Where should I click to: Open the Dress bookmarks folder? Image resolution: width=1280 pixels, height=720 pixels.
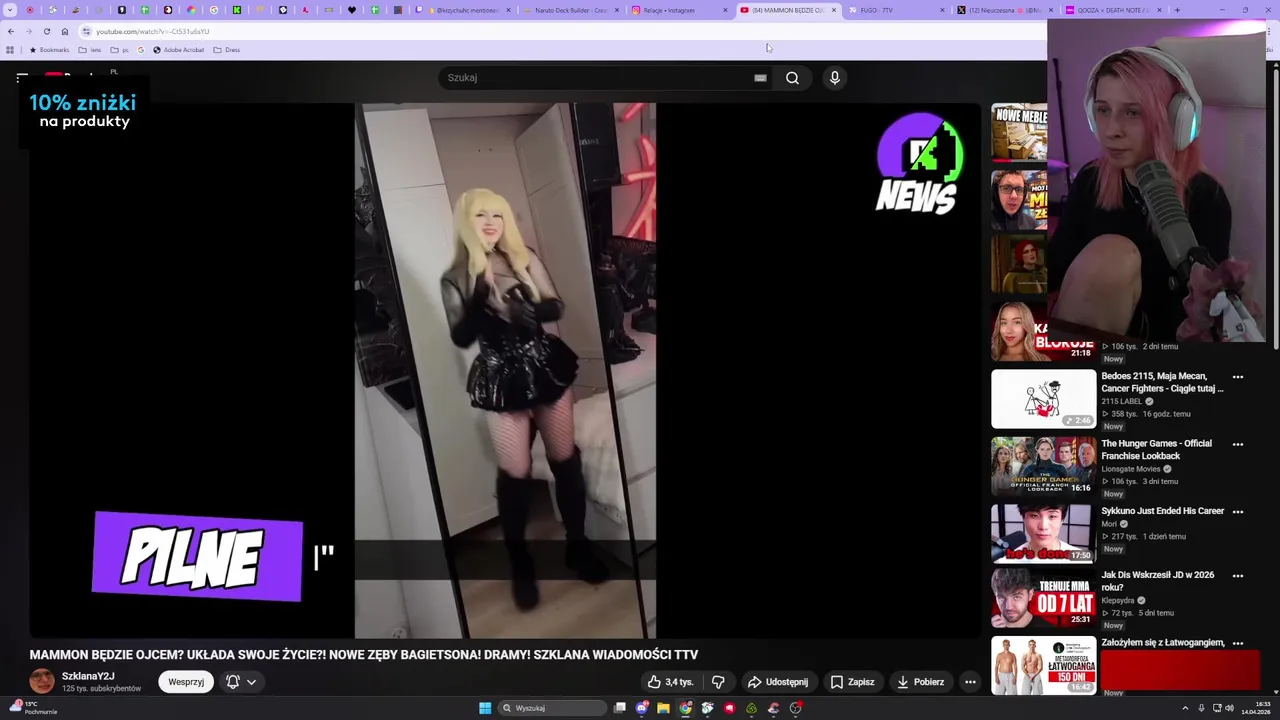(227, 50)
